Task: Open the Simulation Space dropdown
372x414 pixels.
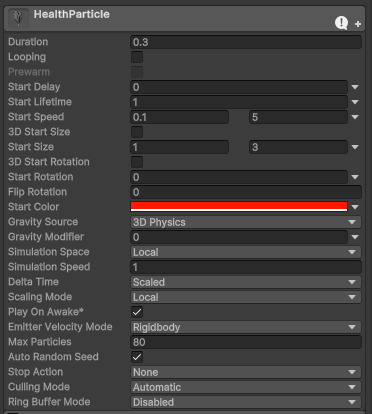Action: tap(246, 252)
